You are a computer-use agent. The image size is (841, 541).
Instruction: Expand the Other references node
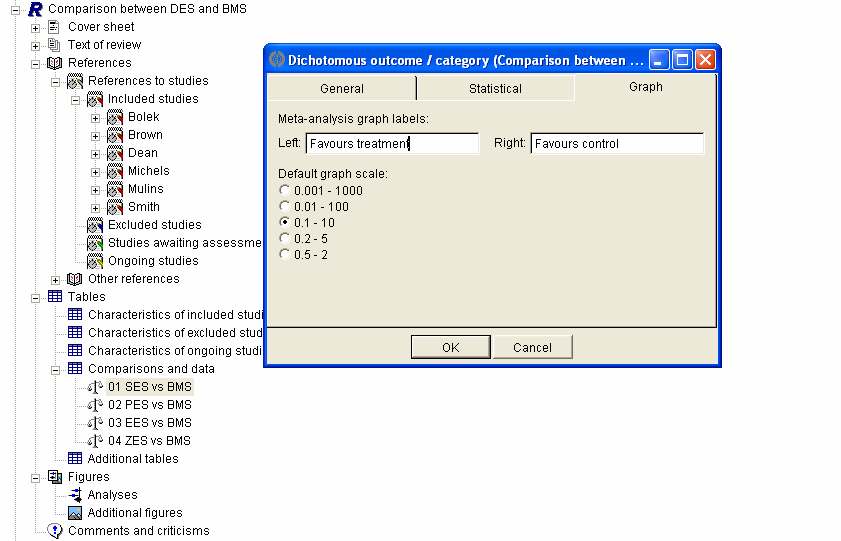pyautogui.click(x=55, y=280)
